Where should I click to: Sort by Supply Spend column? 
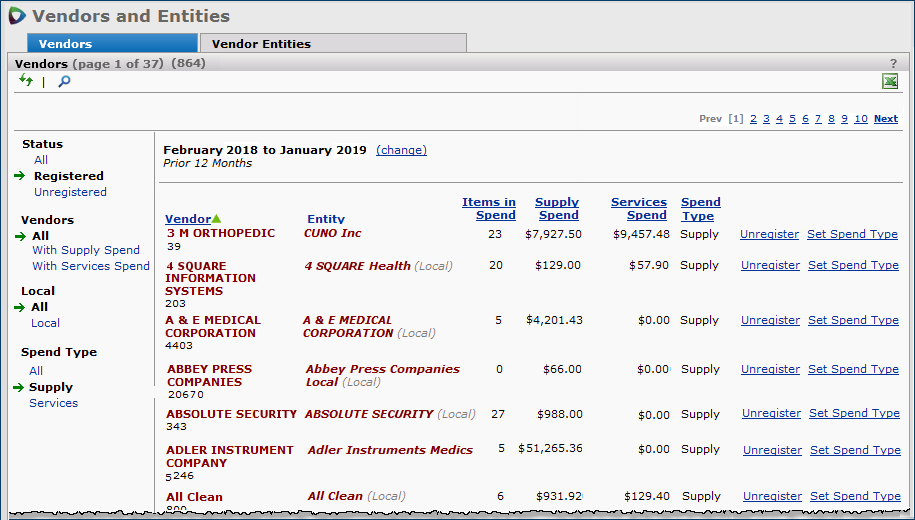click(x=557, y=208)
